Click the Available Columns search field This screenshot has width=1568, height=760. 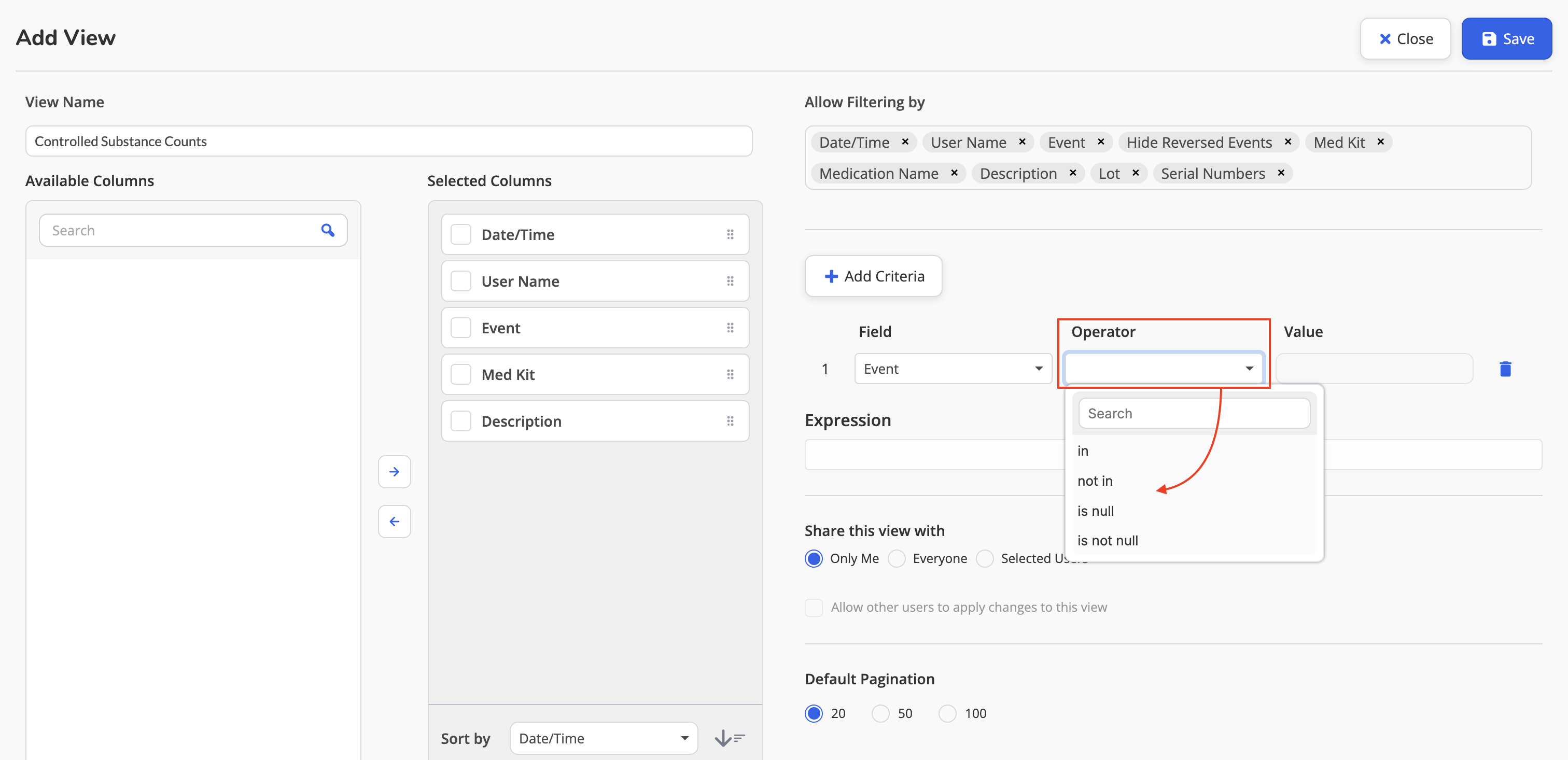point(193,230)
